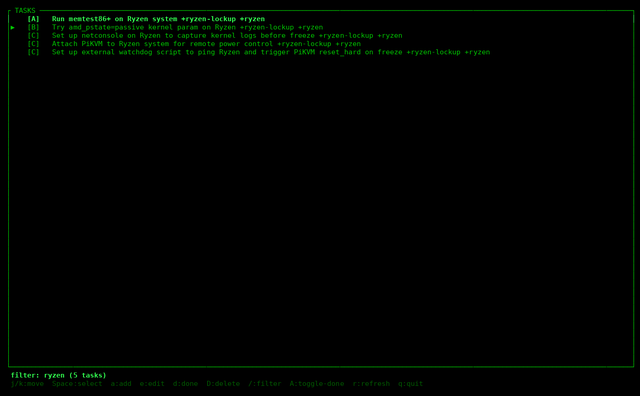The image size is (640, 396).
Task: Click the +ryzen-lockup tag on the watchdog row
Action: [434, 52]
